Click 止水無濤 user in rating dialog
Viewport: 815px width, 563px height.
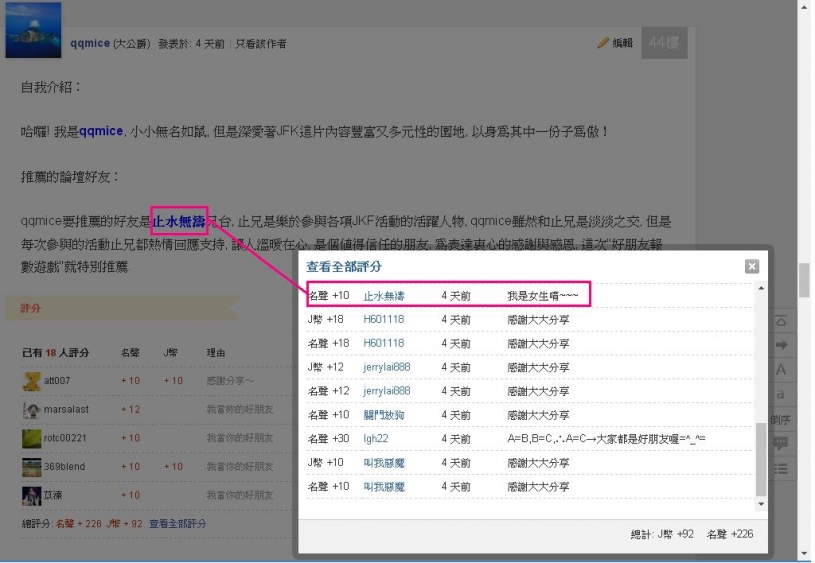click(x=384, y=296)
